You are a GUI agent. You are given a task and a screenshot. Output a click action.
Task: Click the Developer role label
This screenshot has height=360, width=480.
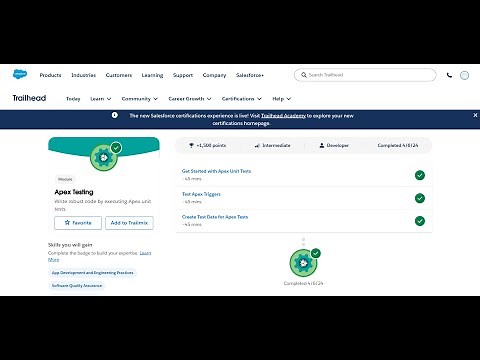pyautogui.click(x=338, y=145)
